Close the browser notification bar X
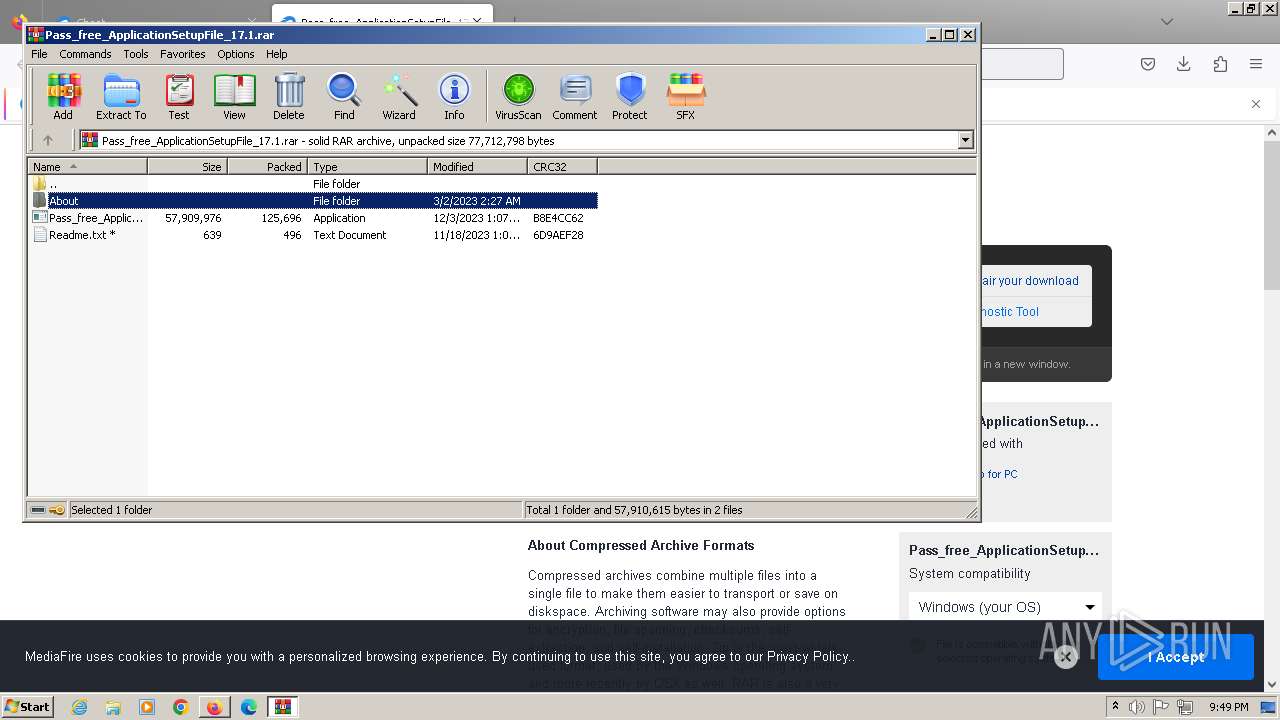The width and height of the screenshot is (1280, 720). (1256, 104)
